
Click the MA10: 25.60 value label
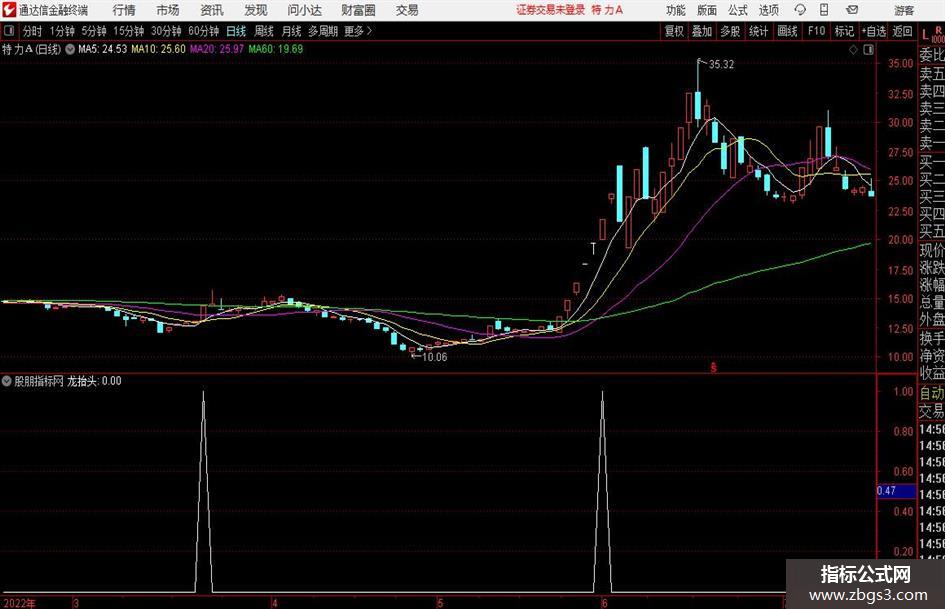[x=159, y=49]
